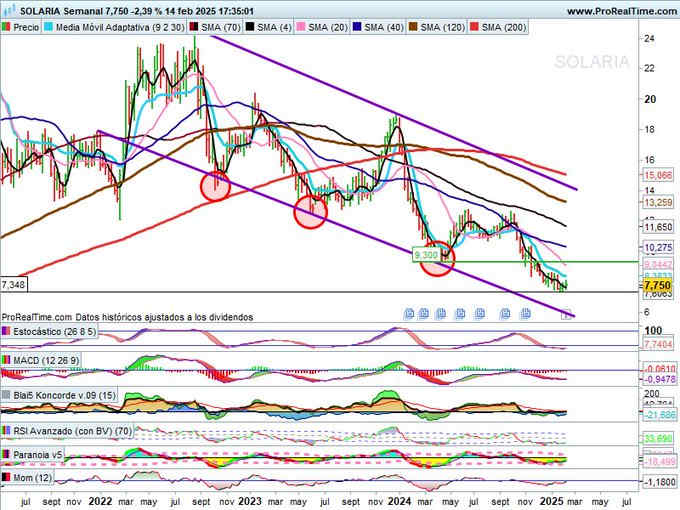Click the 10,275 SMA 40 value label
The height and width of the screenshot is (510, 680).
(x=658, y=248)
